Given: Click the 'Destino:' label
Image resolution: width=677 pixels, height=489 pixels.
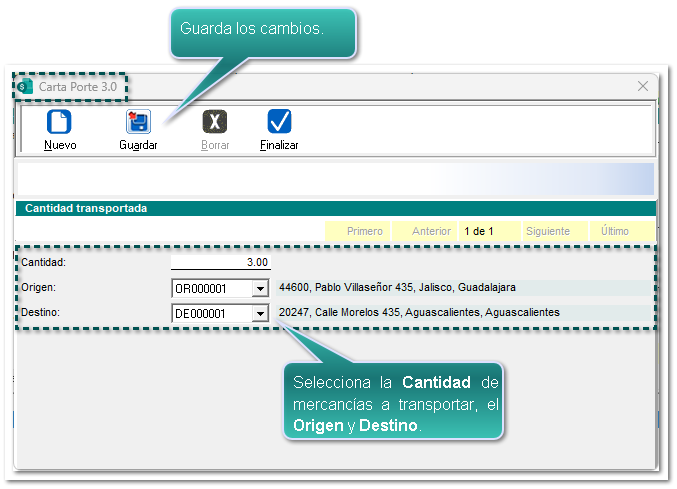Looking at the screenshot, I should (x=40, y=312).
